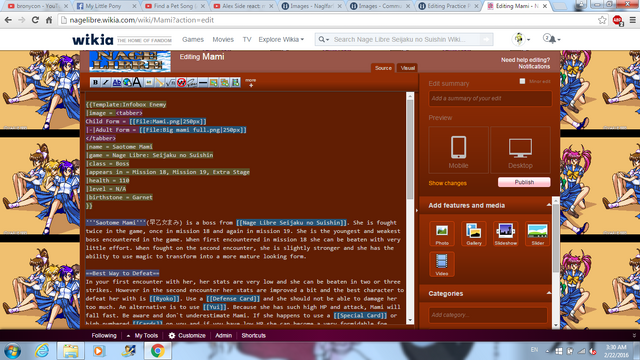
Task: Bookmark page with star icon
Action: [602, 20]
